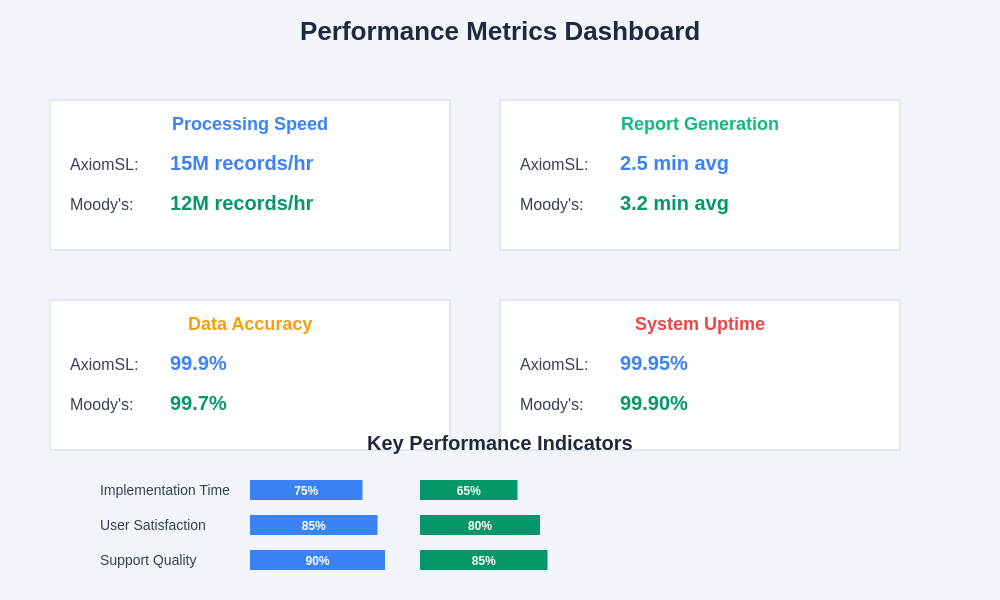Select the 99.90% uptime value
The image size is (1000, 600).
653,403
